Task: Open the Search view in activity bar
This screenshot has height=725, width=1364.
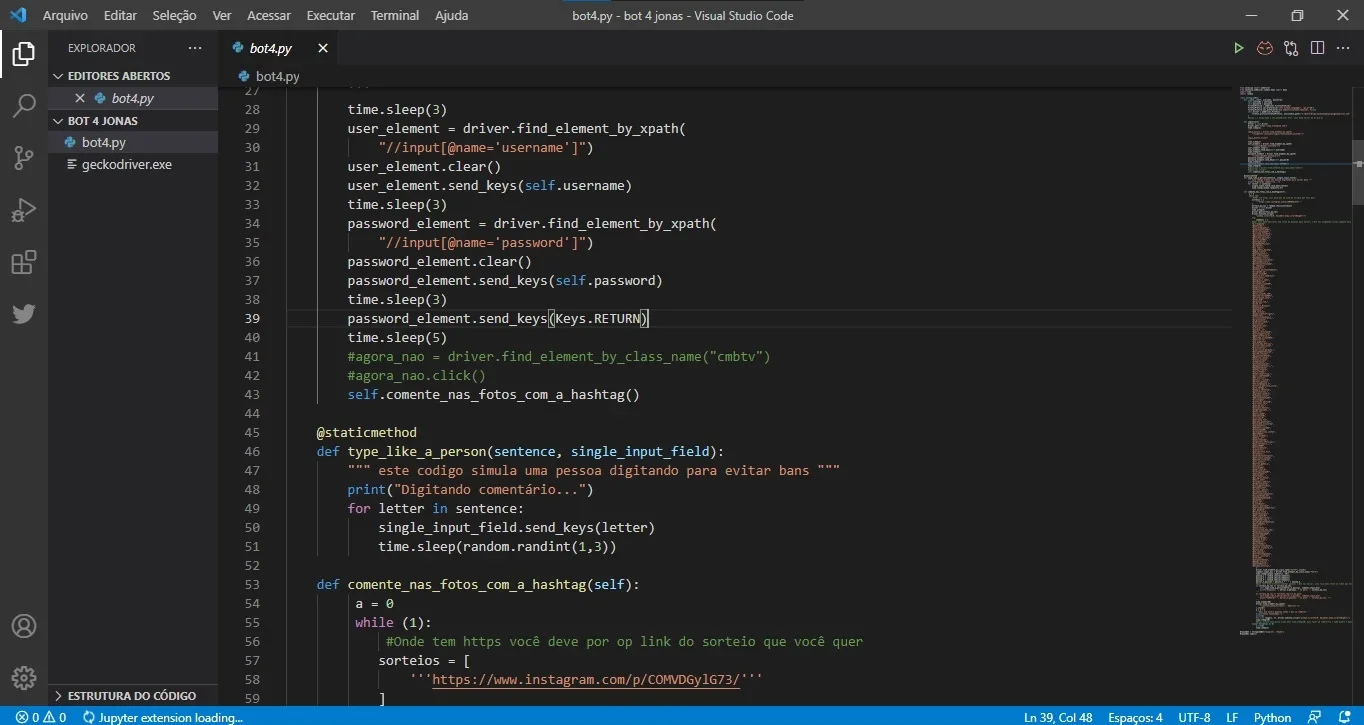Action: pyautogui.click(x=24, y=106)
